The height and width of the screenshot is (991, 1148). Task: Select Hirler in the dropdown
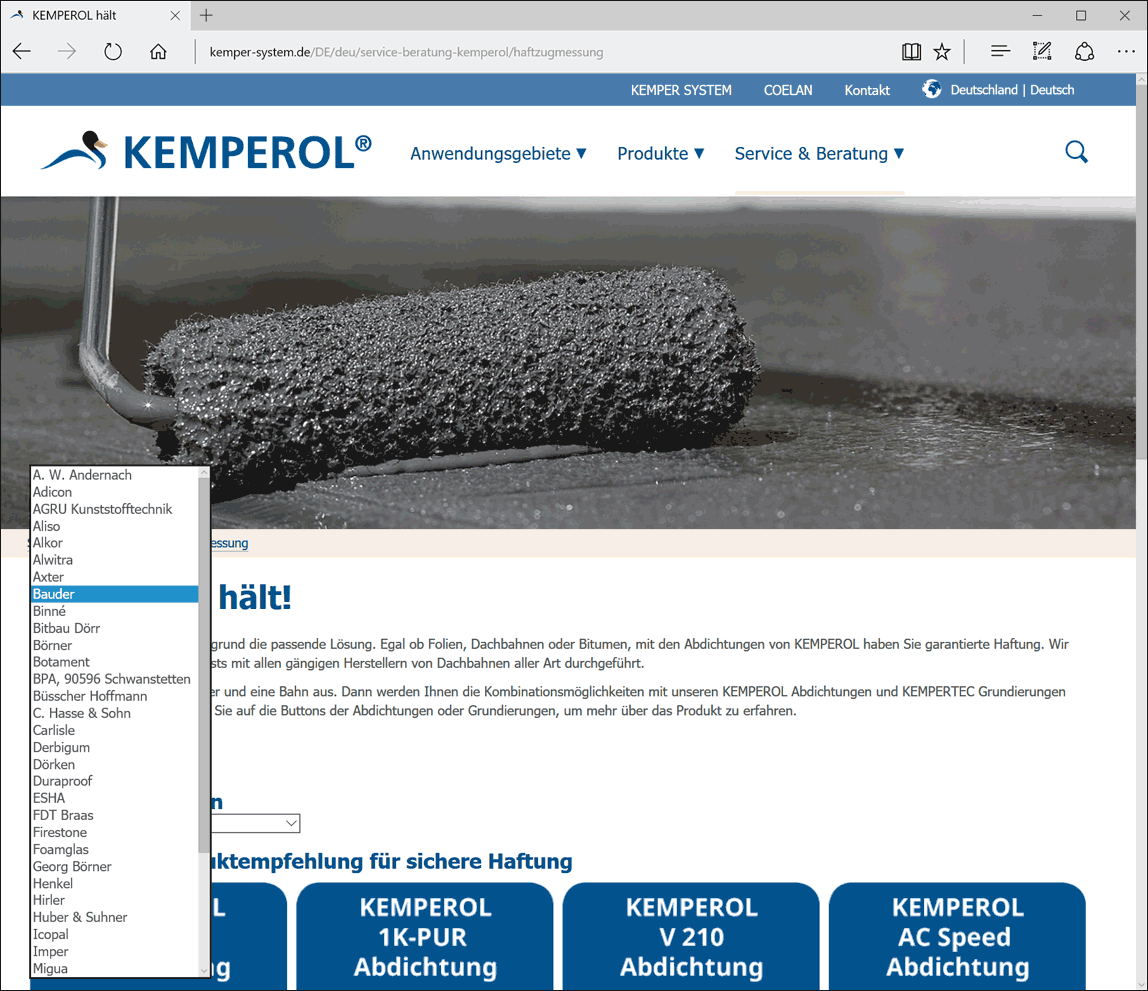click(x=115, y=900)
